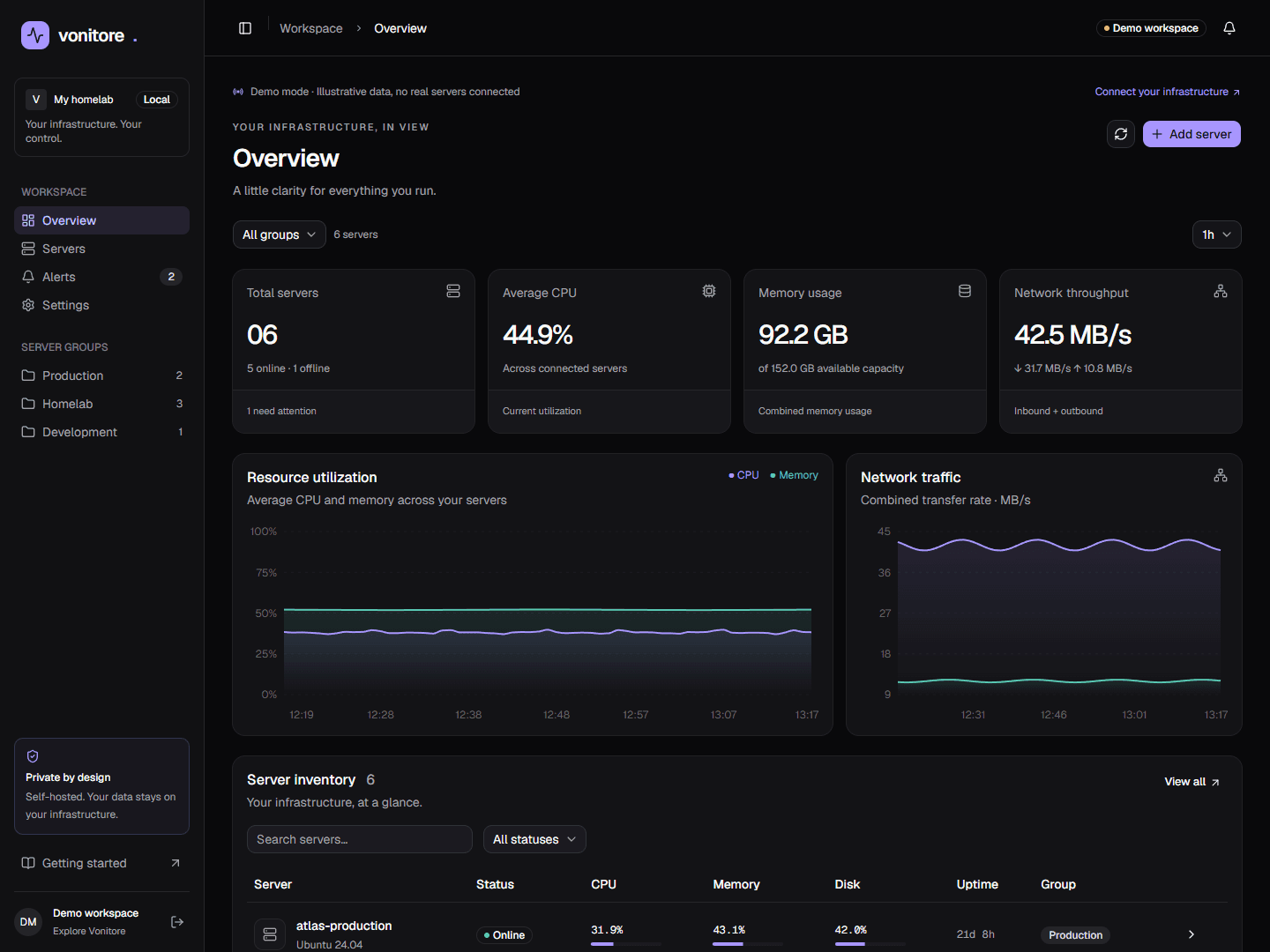Image resolution: width=1270 pixels, height=952 pixels.
Task: Open the Getting started link
Action: coord(102,863)
